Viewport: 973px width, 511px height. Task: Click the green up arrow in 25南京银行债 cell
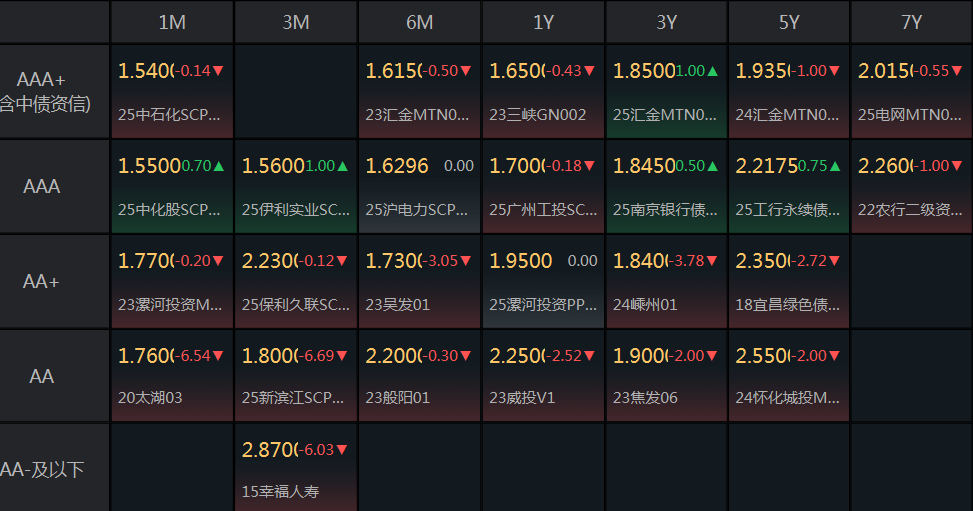(x=712, y=166)
